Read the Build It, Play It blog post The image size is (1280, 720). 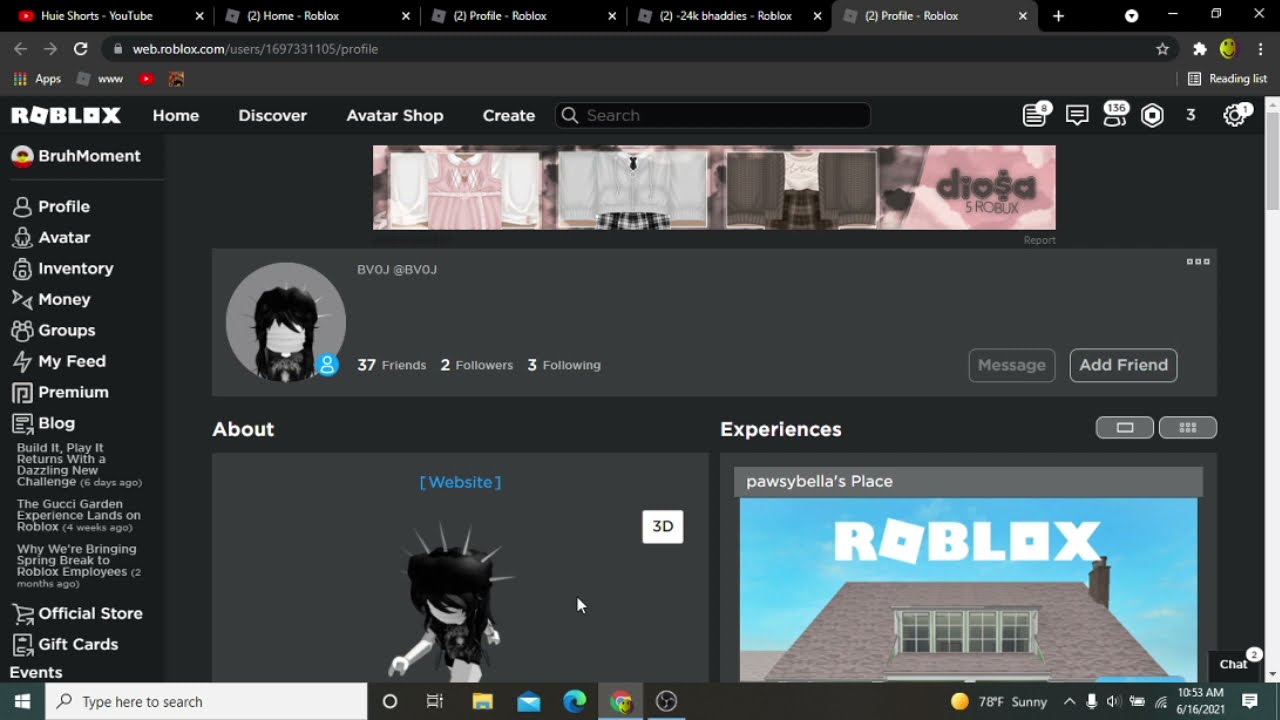click(x=79, y=465)
